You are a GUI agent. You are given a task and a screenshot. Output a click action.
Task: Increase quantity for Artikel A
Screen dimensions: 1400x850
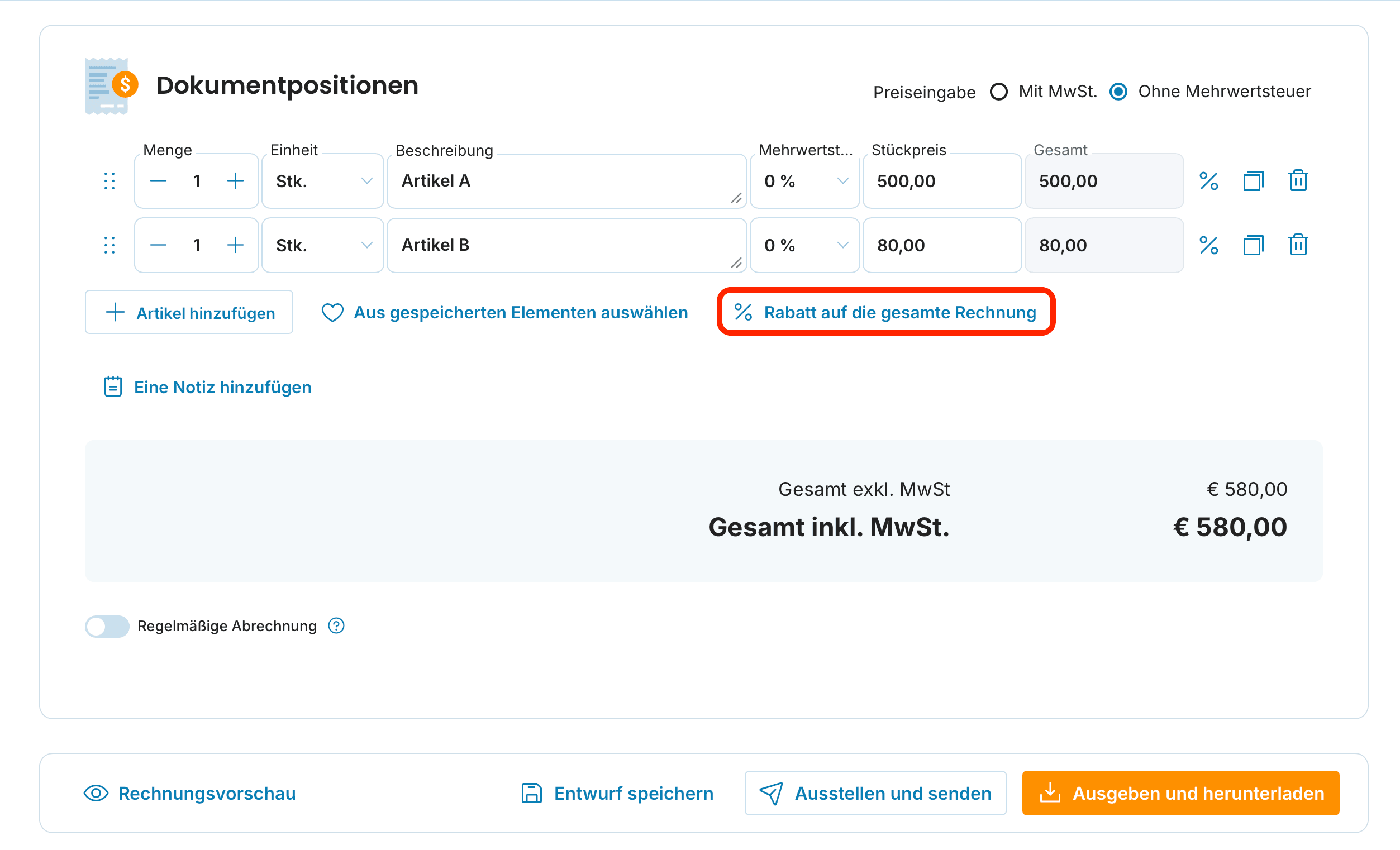point(235,182)
